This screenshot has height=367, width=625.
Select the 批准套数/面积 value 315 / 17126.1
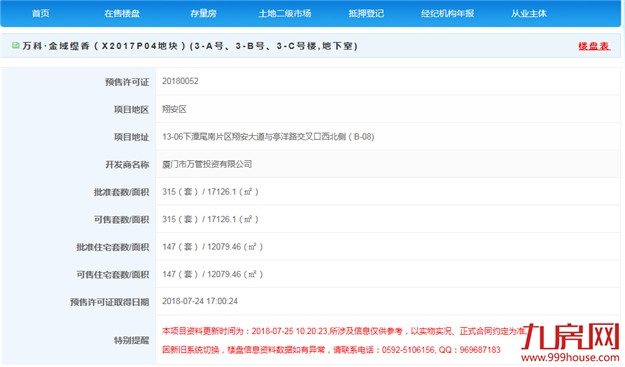210,192
